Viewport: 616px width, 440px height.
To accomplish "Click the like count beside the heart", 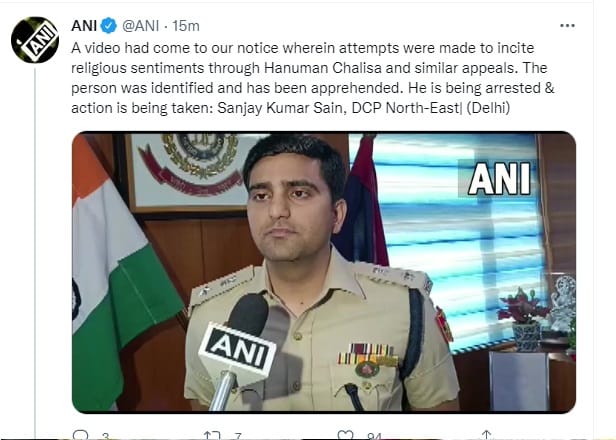I will [375, 435].
